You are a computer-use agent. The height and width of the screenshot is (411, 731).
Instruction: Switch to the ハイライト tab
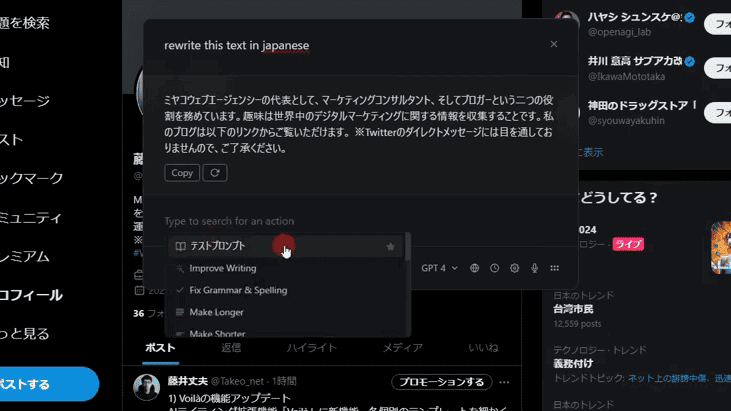coord(311,348)
